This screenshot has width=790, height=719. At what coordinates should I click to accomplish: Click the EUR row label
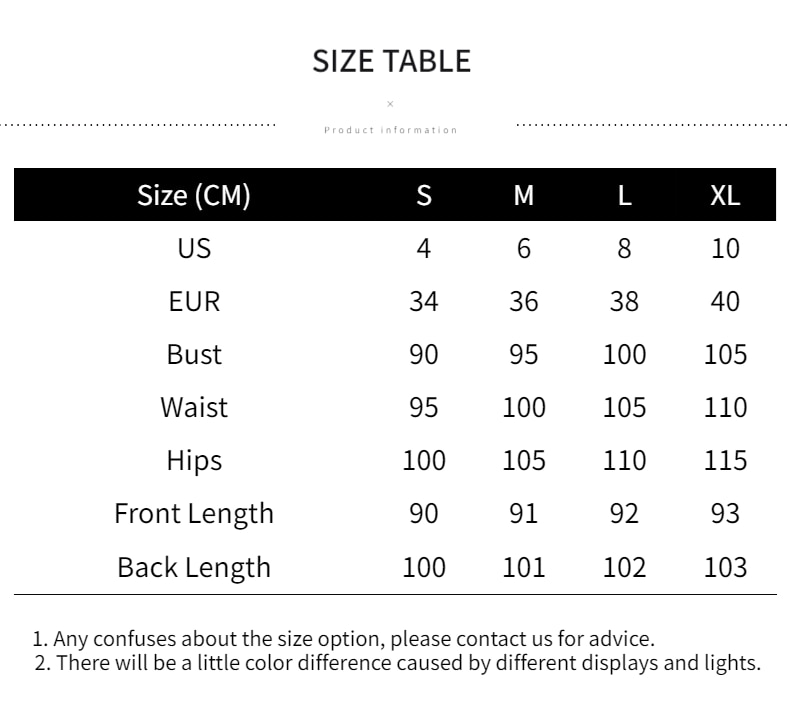click(194, 301)
